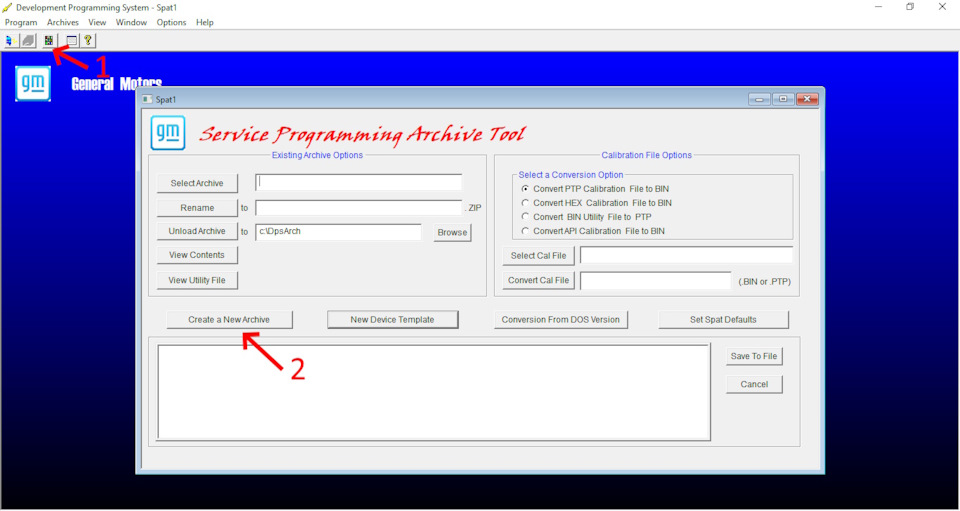
Task: Click Create a New Archive
Action: point(230,319)
